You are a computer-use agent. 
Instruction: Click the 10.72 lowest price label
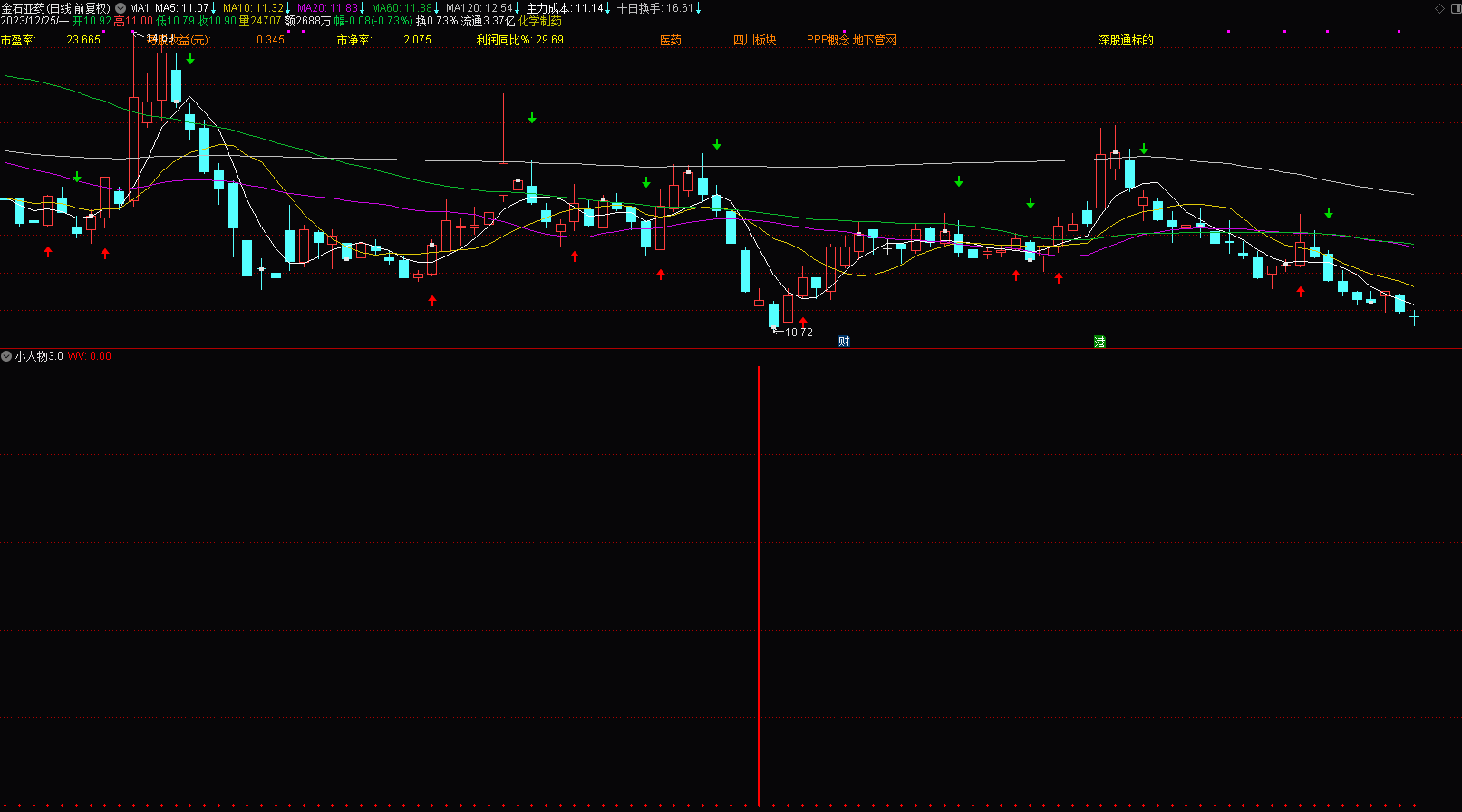pos(799,333)
